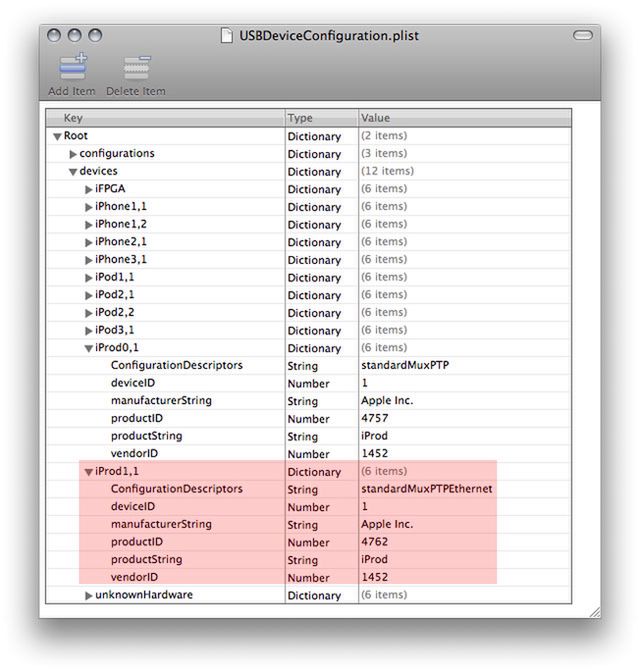Expand the unknownHardware entry
The height and width of the screenshot is (672, 639).
coord(89,596)
